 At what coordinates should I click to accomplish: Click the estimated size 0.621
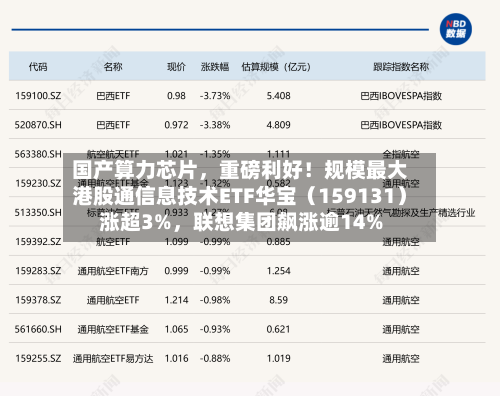coord(278,329)
